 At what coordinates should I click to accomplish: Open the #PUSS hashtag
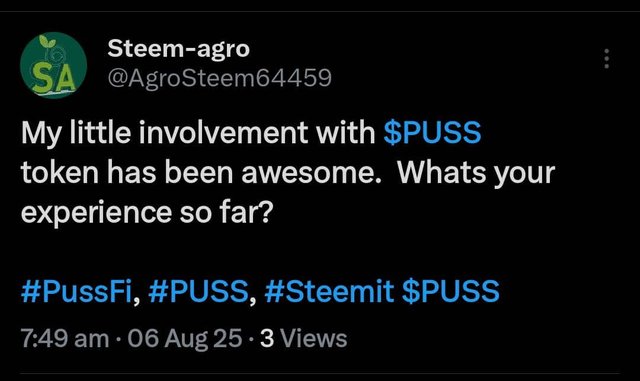199,291
